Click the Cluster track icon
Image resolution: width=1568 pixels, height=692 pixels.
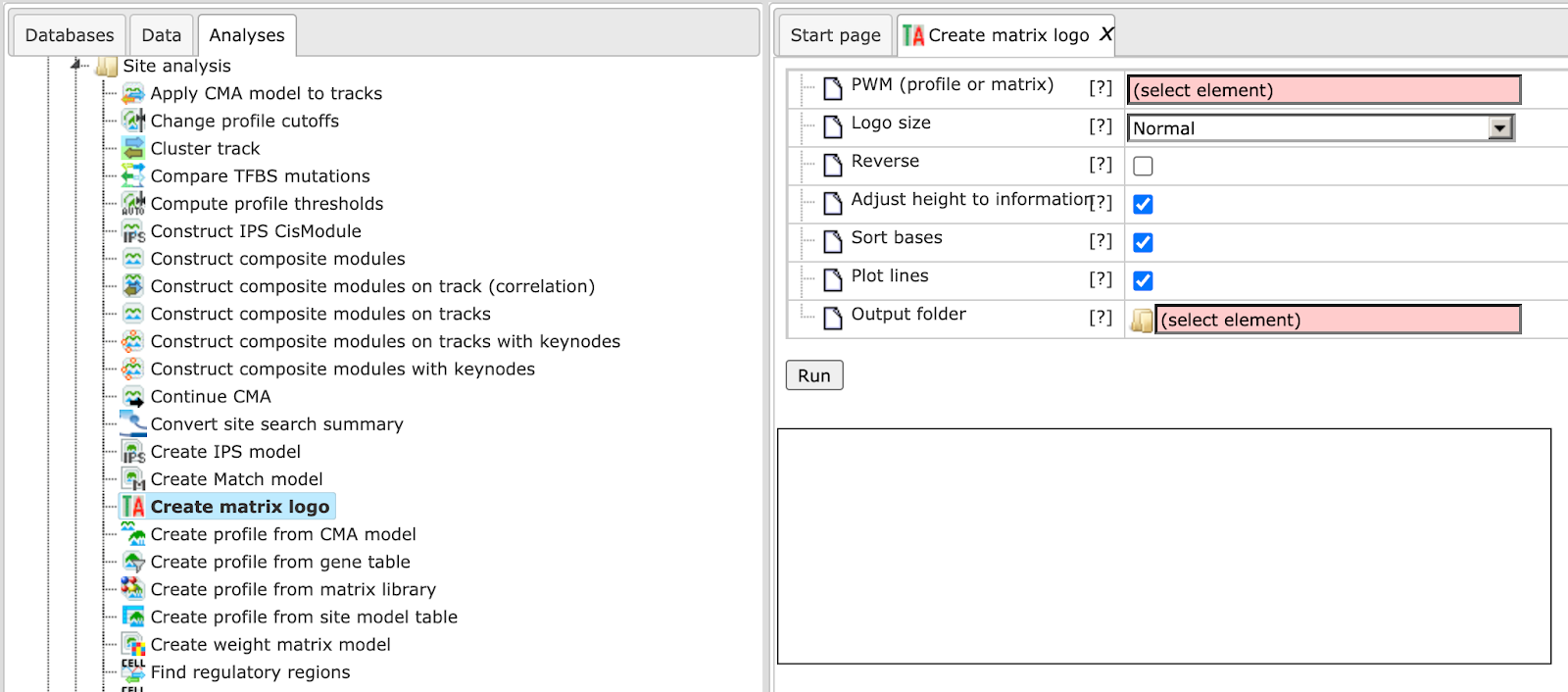pyautogui.click(x=133, y=149)
